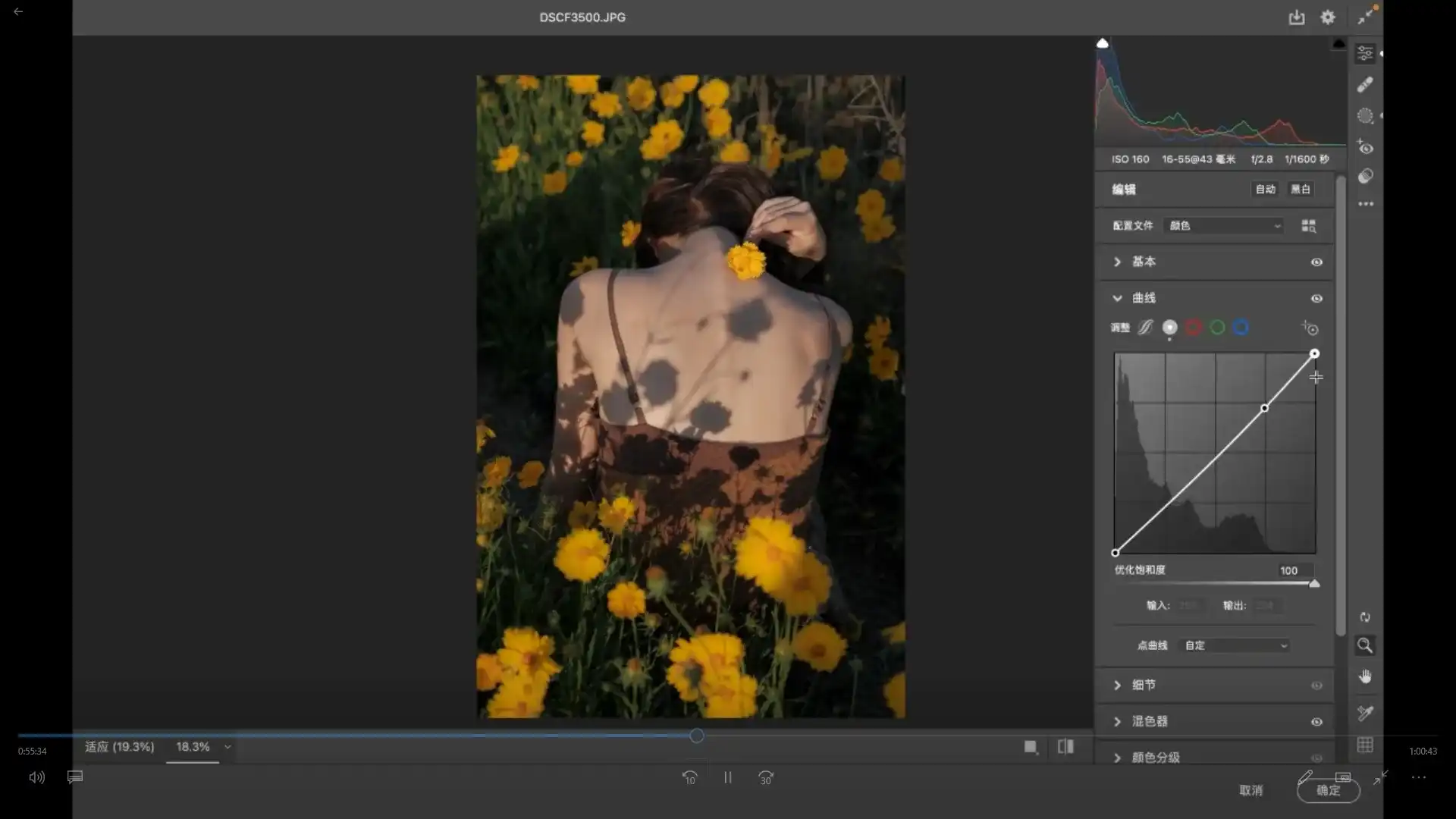Toggle visibility eye of 基本 panel
The image size is (1456, 819).
click(x=1316, y=262)
